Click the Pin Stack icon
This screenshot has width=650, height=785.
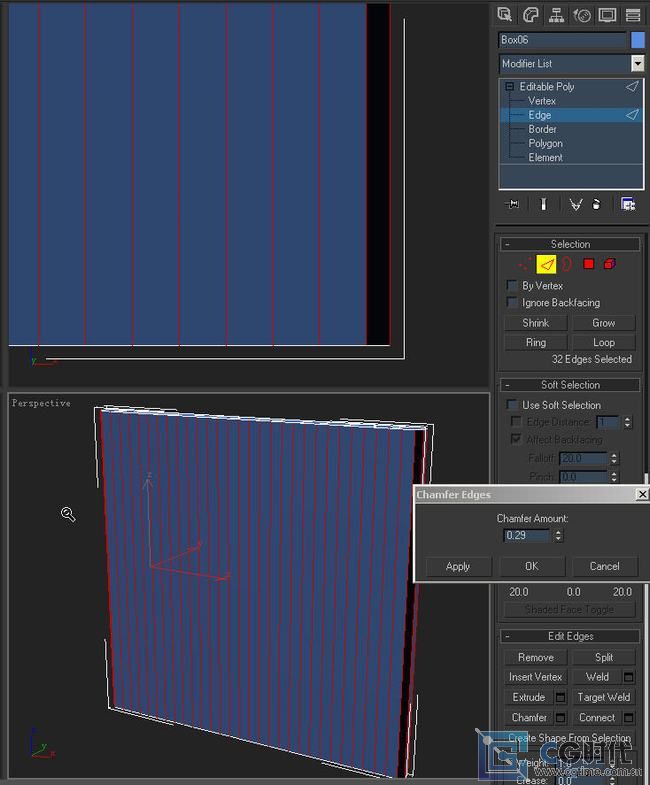pyautogui.click(x=512, y=204)
